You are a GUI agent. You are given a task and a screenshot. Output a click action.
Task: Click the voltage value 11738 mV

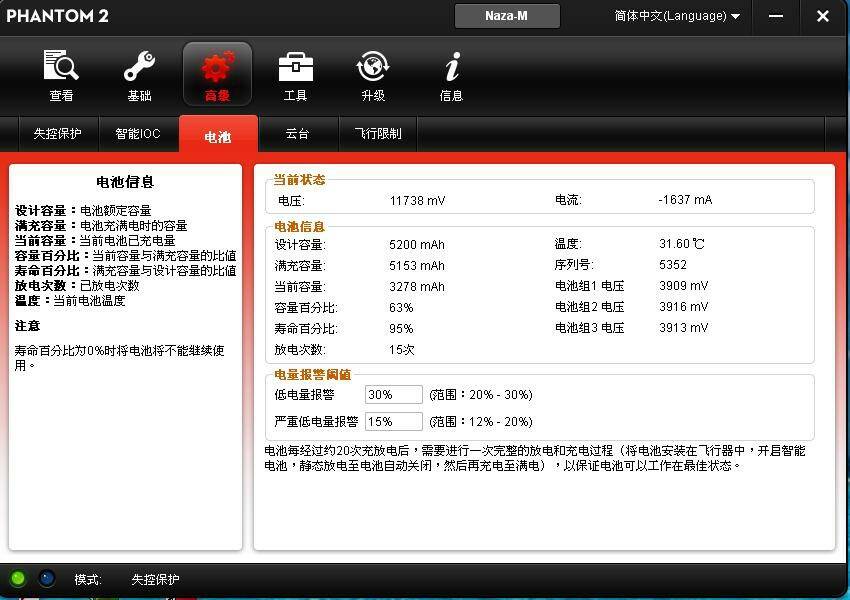[417, 201]
